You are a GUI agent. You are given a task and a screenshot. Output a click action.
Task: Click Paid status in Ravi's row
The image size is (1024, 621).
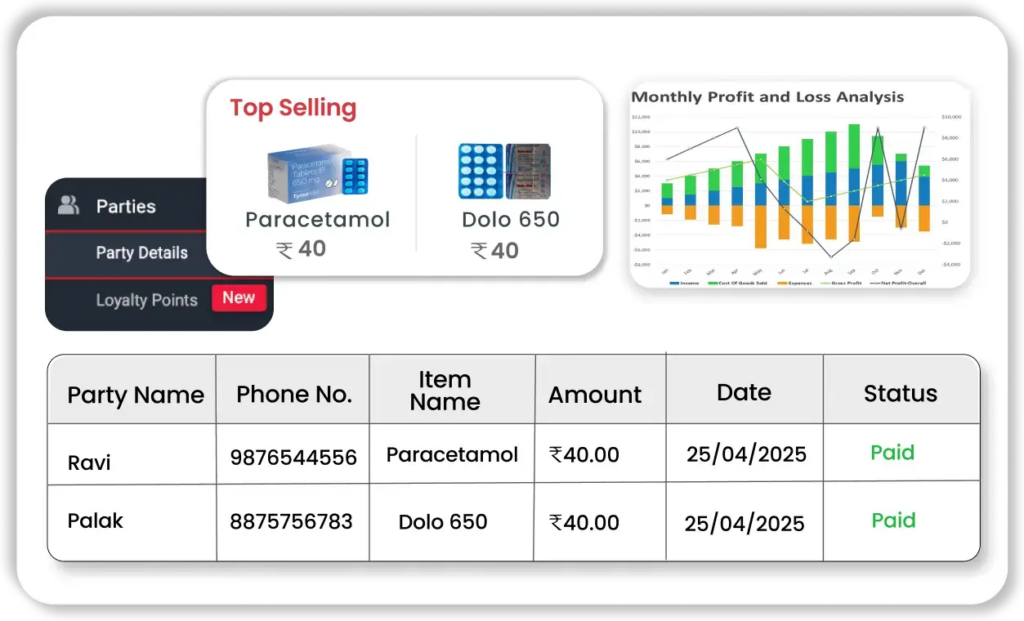pyautogui.click(x=892, y=453)
